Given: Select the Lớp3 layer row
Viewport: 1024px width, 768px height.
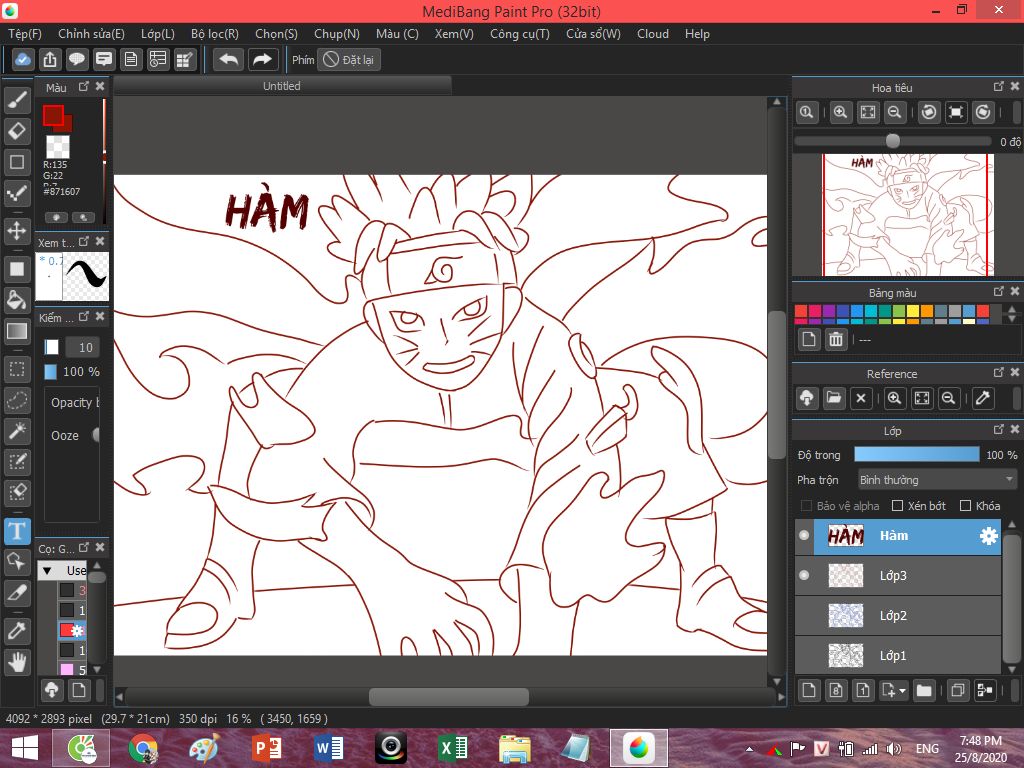Looking at the screenshot, I should pos(898,575).
